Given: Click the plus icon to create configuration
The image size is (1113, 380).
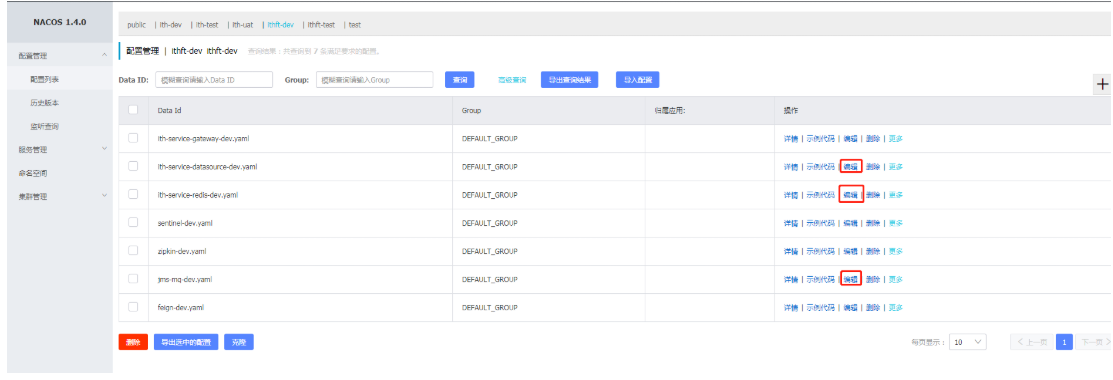Looking at the screenshot, I should (1102, 84).
